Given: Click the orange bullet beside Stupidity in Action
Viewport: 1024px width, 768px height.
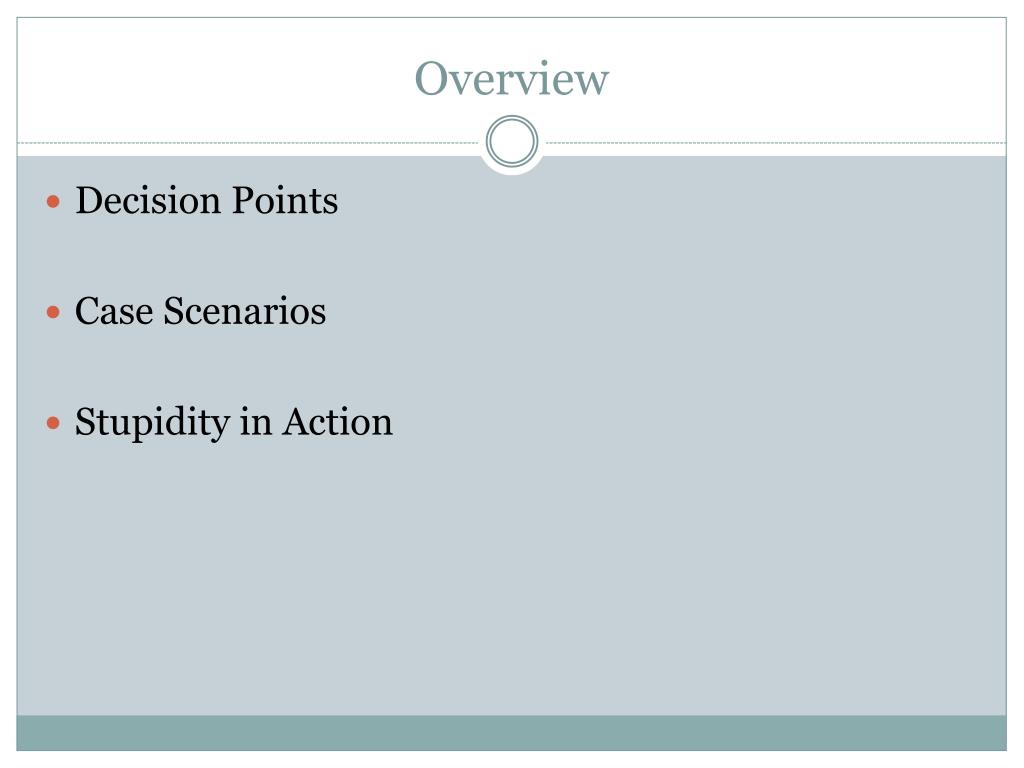Looking at the screenshot, I should 54,423.
